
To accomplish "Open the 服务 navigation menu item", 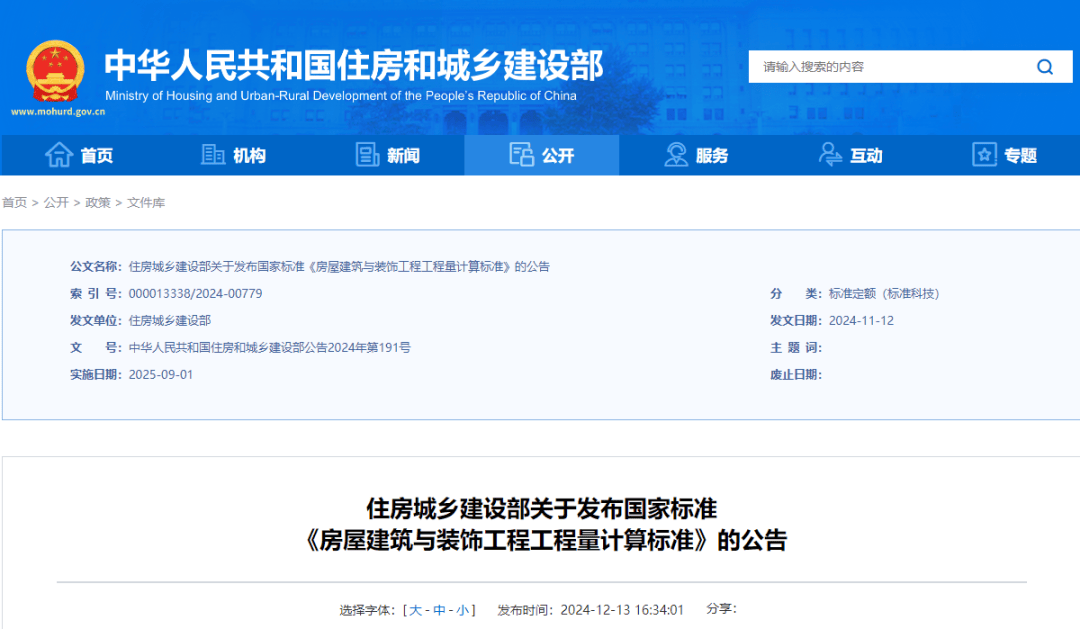I will tap(712, 156).
